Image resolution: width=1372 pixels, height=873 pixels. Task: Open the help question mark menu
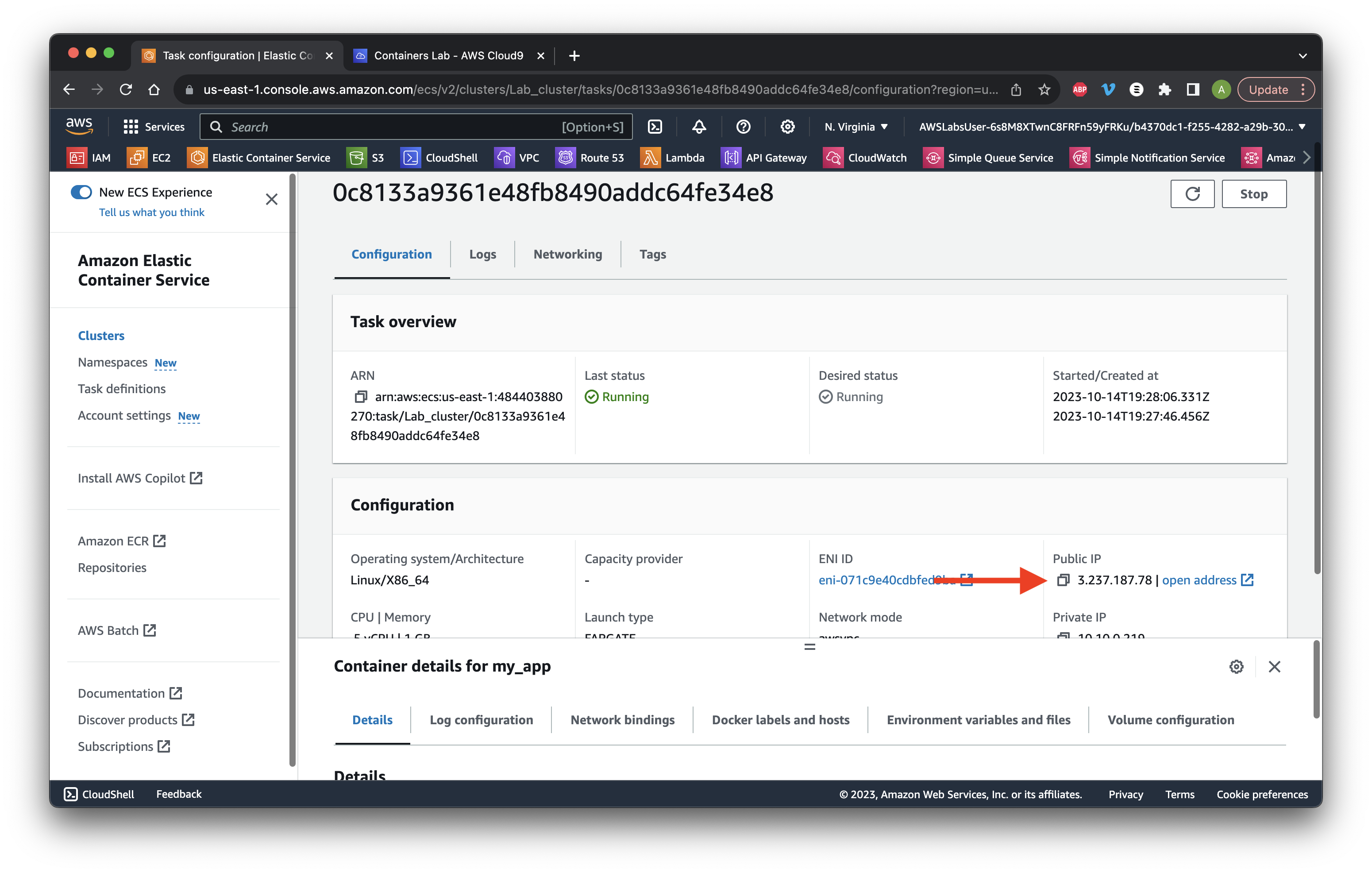(x=743, y=127)
